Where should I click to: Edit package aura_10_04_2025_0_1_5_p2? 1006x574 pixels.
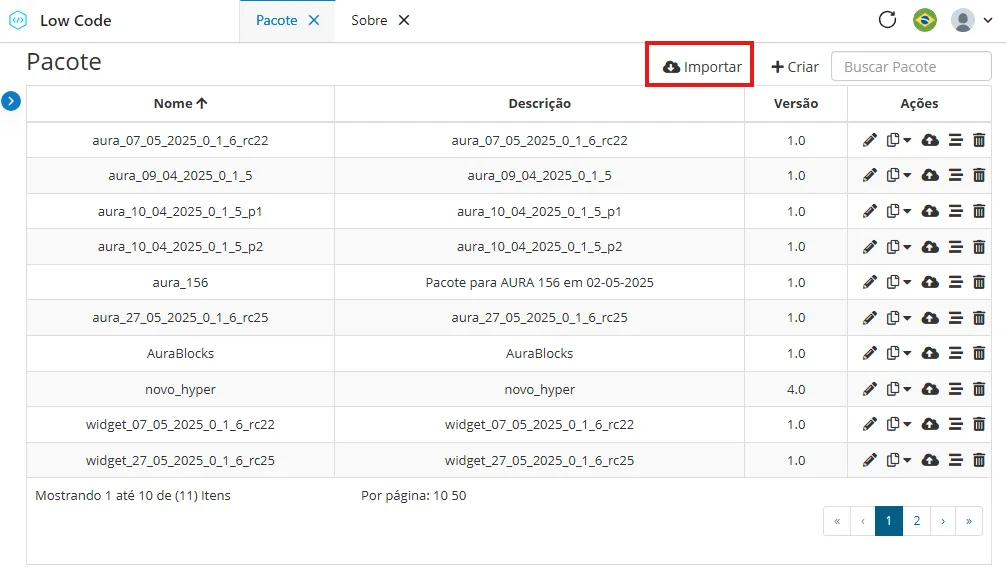(x=869, y=247)
